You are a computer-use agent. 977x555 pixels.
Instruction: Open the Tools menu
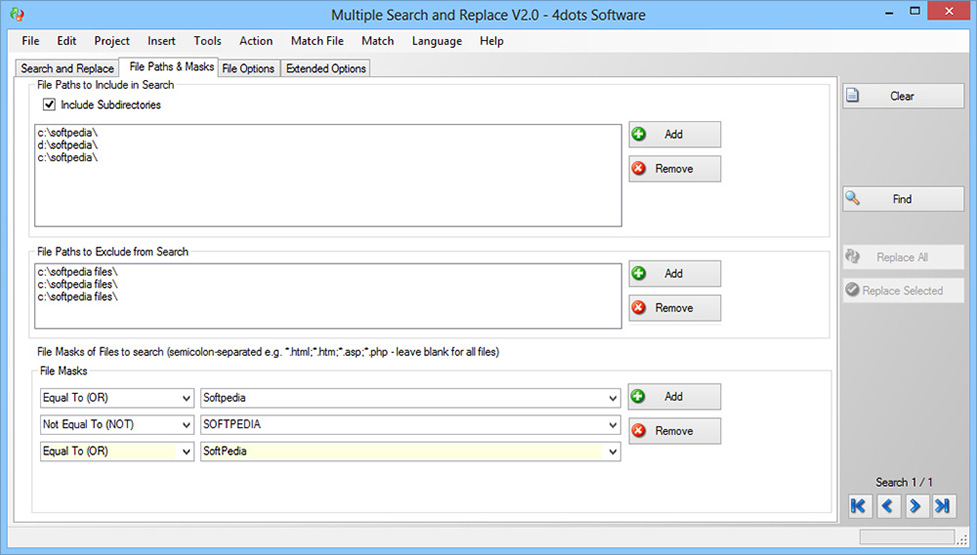point(207,41)
